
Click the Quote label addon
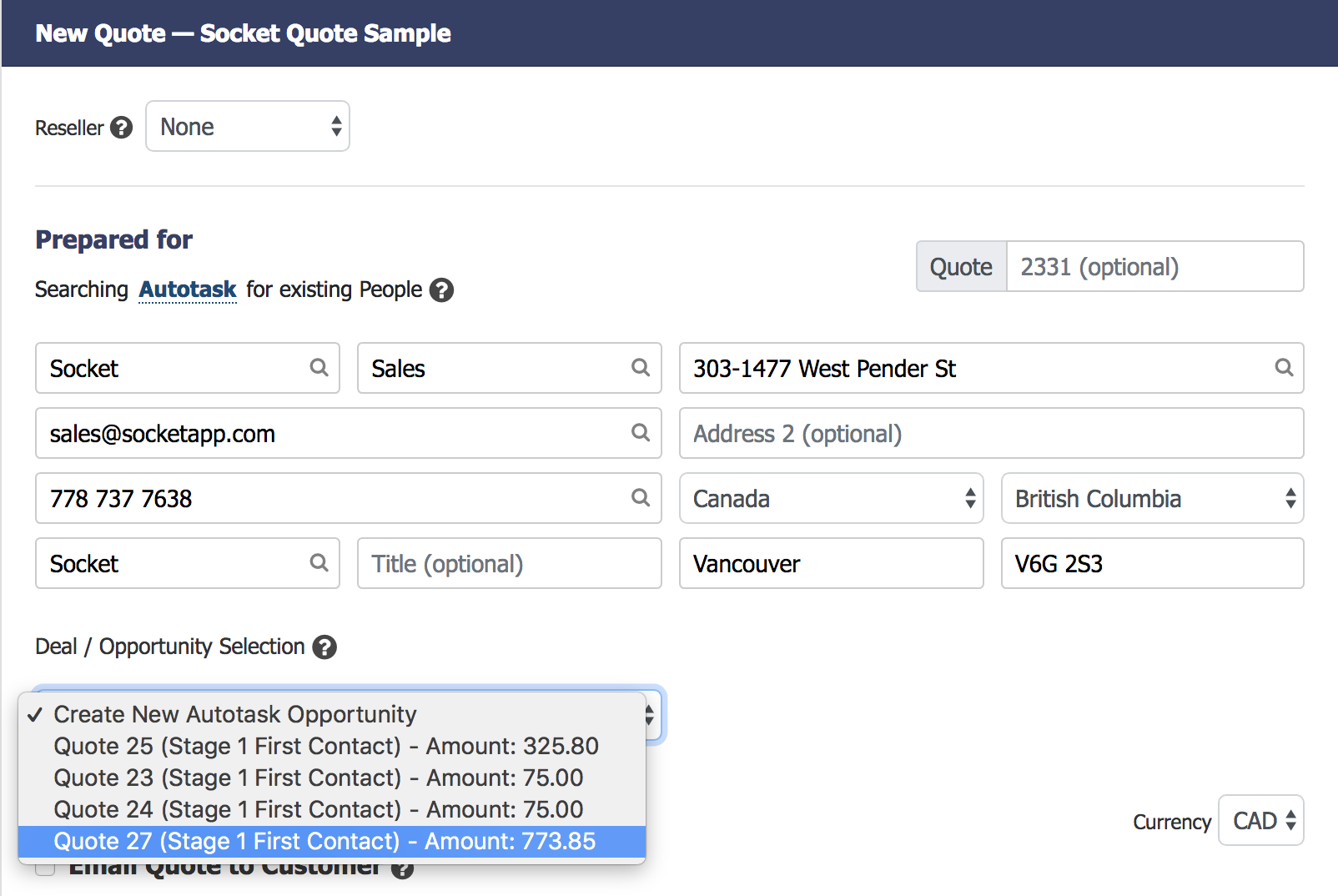[962, 266]
